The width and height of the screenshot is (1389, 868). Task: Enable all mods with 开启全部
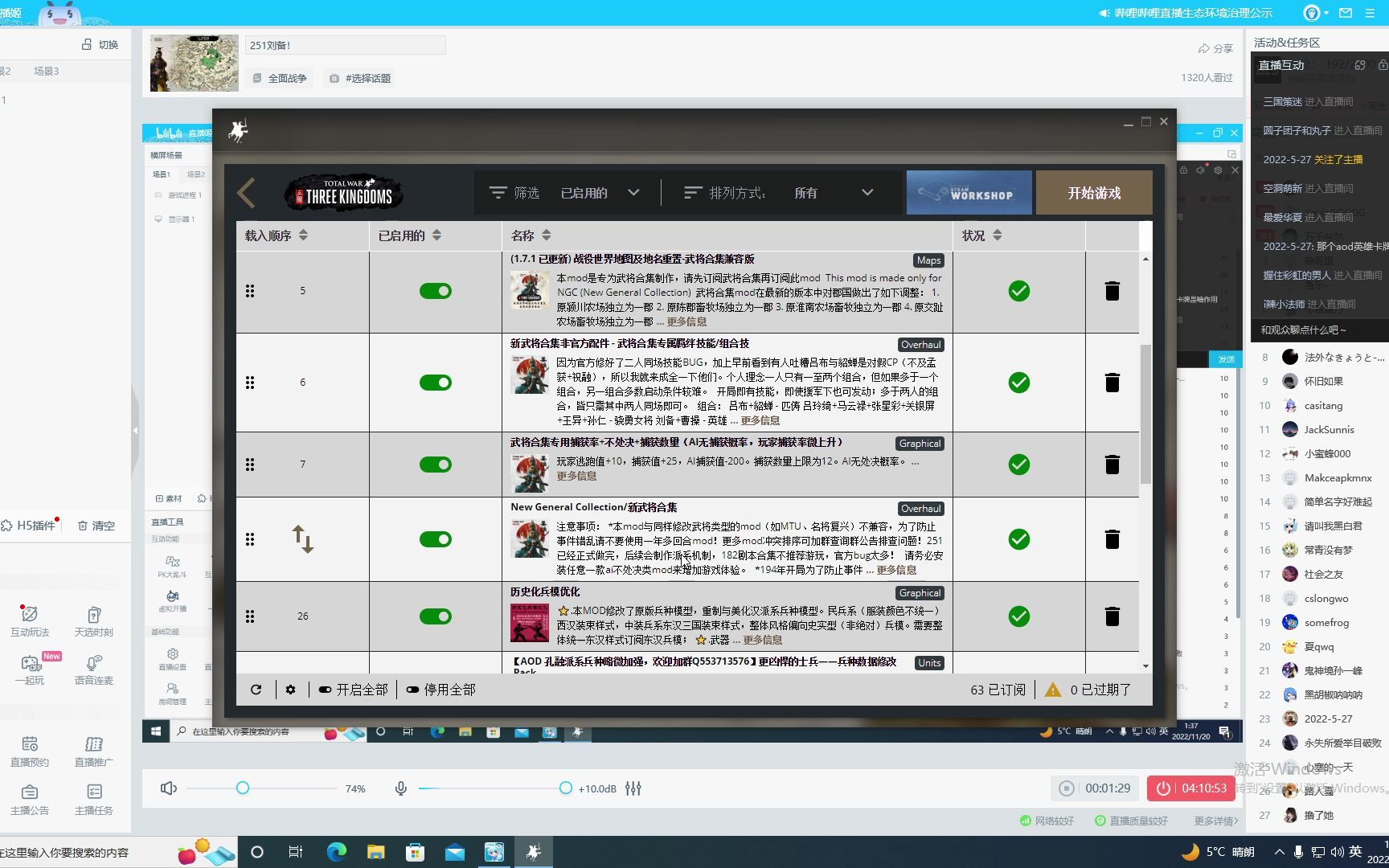pos(354,690)
